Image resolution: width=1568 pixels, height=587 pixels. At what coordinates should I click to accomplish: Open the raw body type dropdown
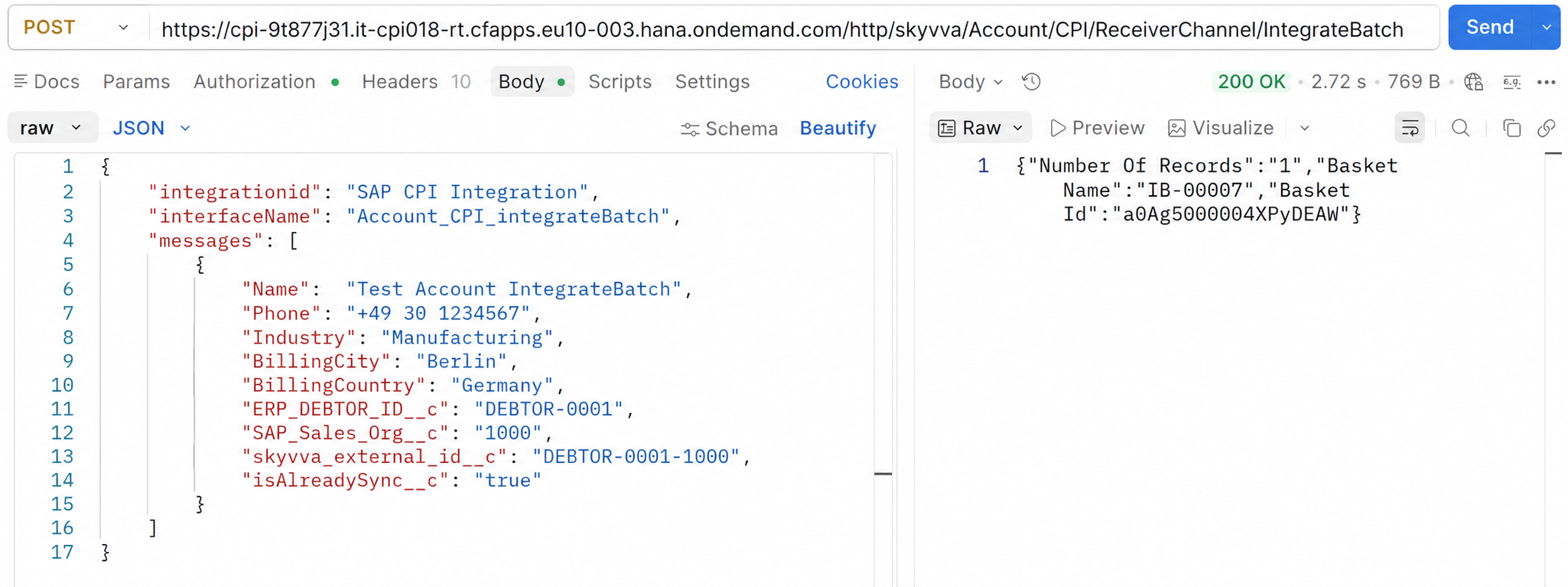coord(52,128)
